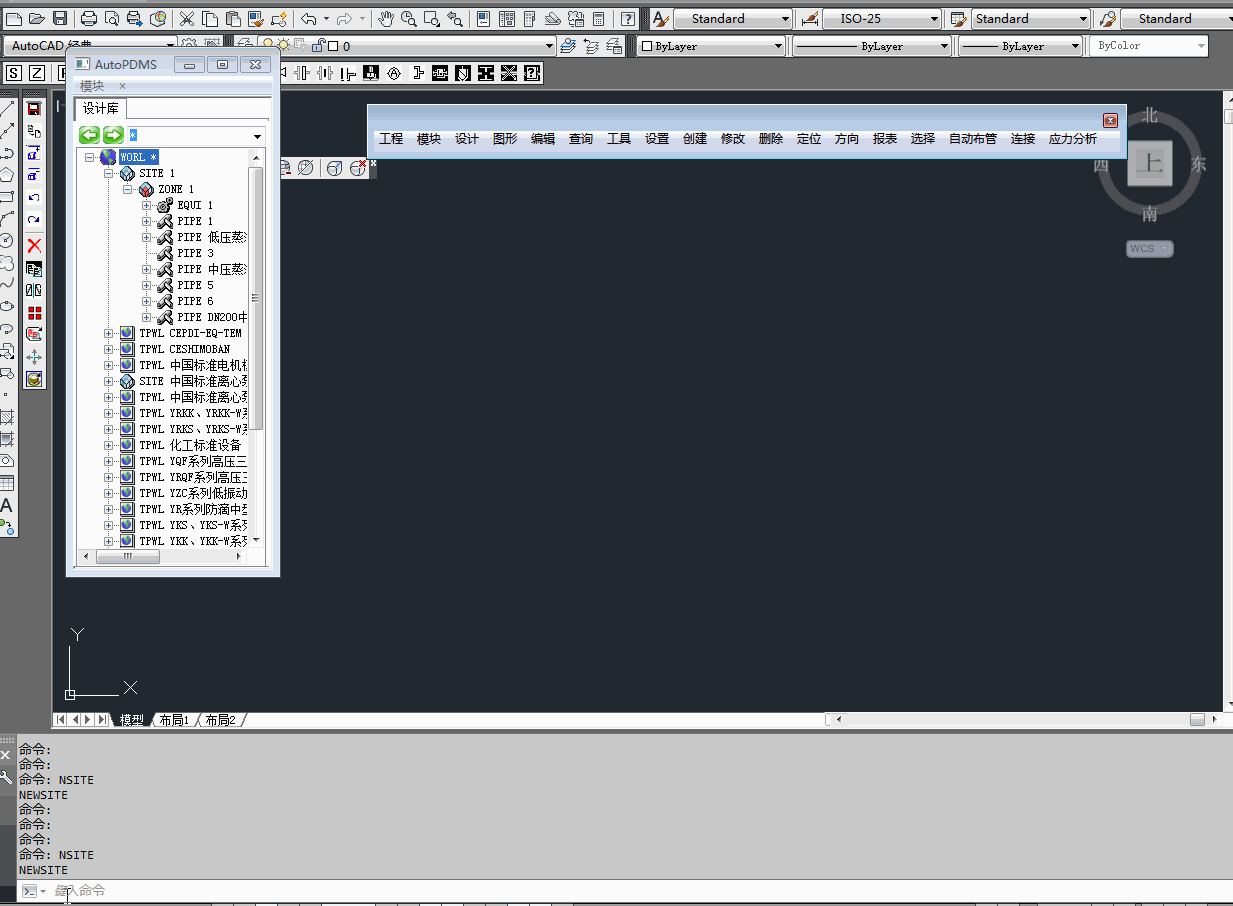The height and width of the screenshot is (906, 1233).
Task: Click the Plot printer icon
Action: tap(88, 19)
